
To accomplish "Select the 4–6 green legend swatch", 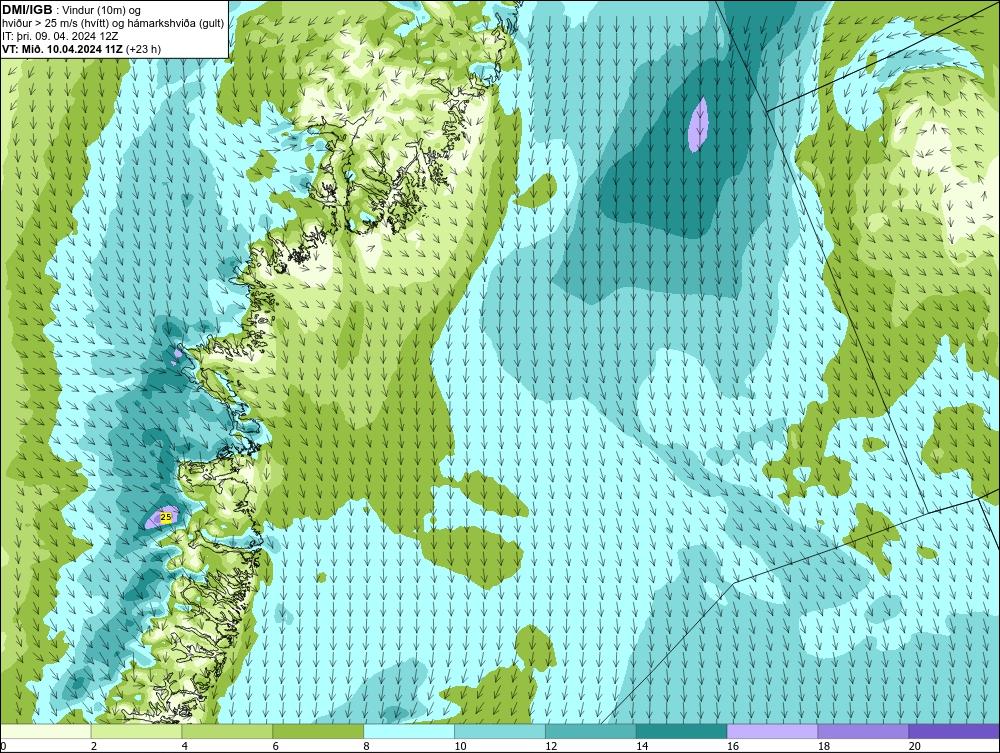I will [x=227, y=731].
